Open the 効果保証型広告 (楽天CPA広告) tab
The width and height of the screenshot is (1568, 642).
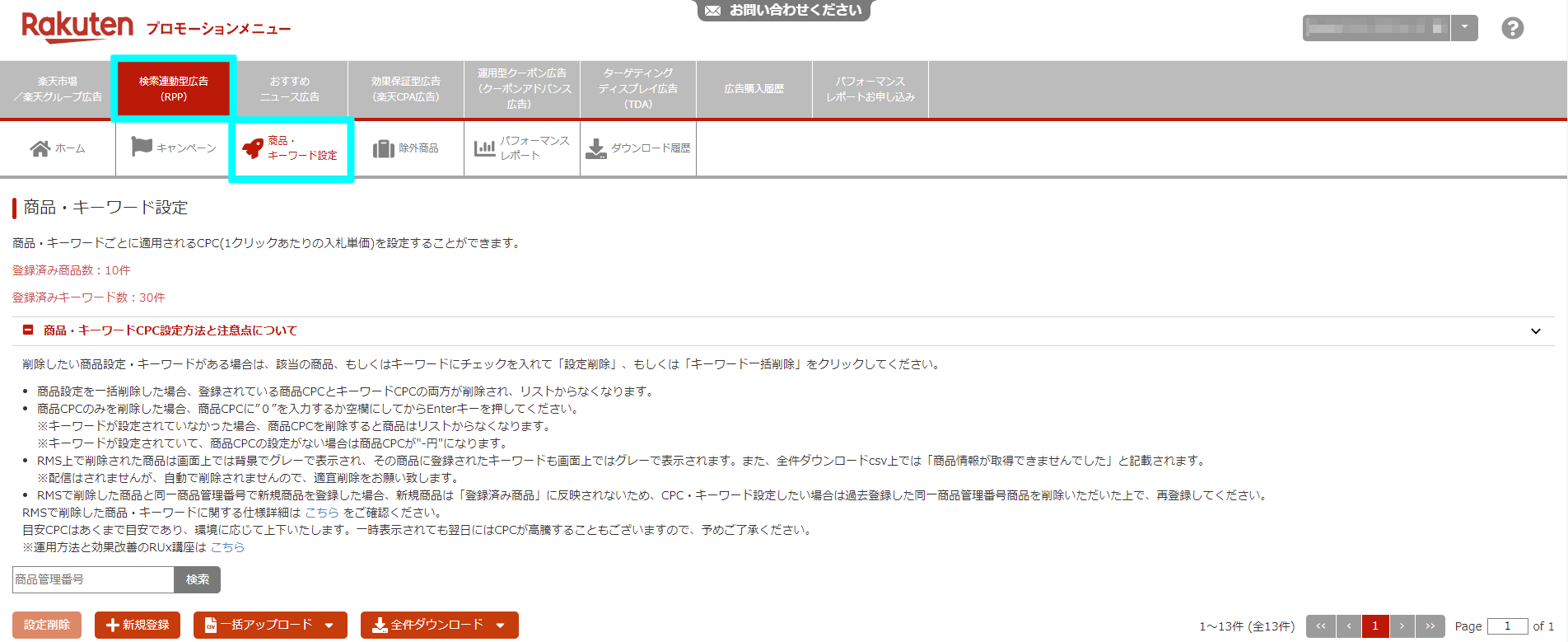[x=406, y=89]
